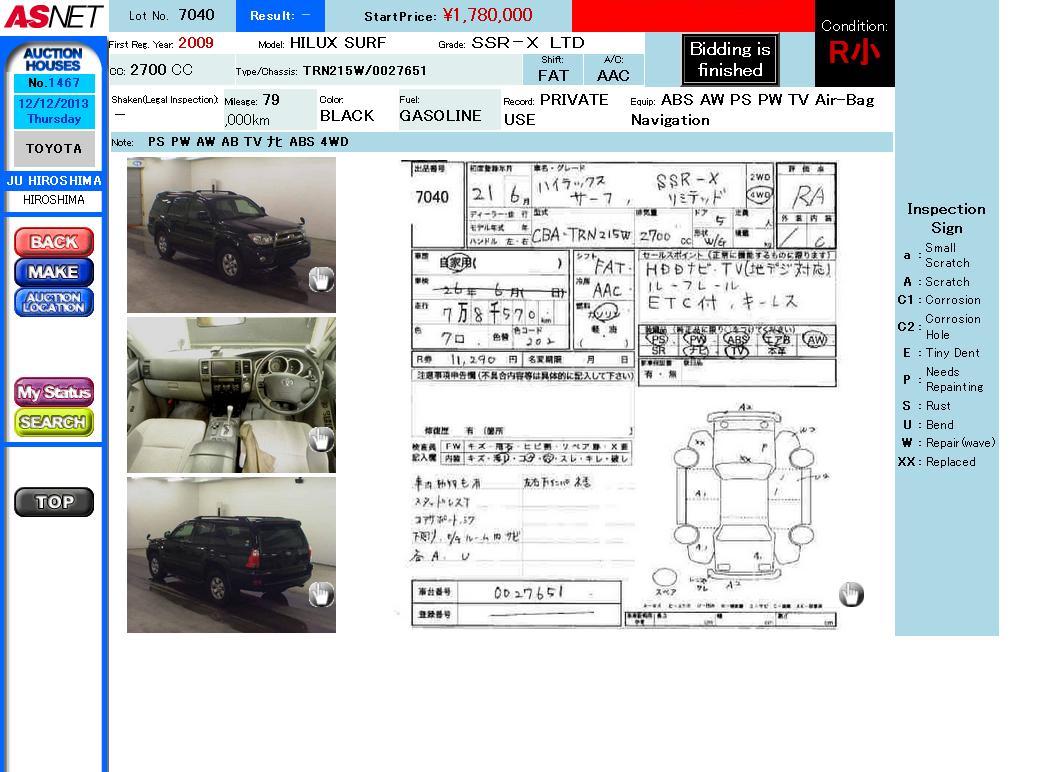Click zoom hand icon on front photo
The height and width of the screenshot is (772, 1050).
(321, 280)
